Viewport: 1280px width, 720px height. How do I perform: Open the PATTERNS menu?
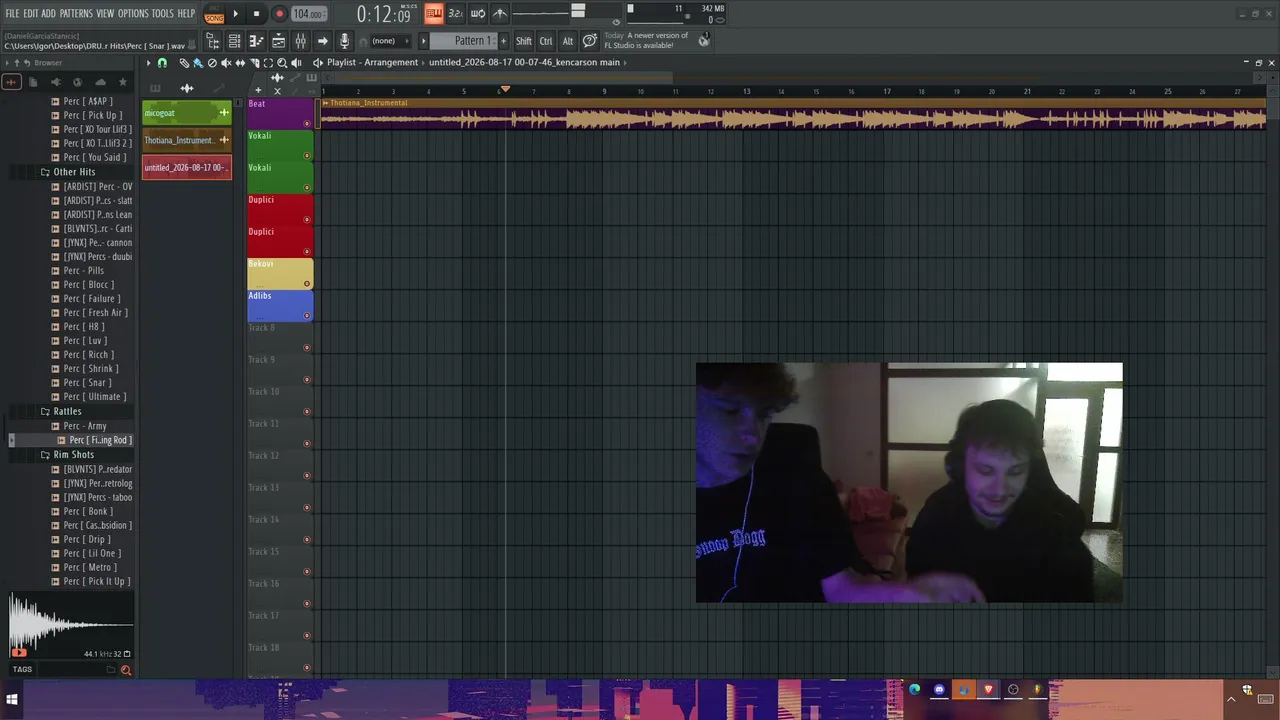tap(76, 14)
